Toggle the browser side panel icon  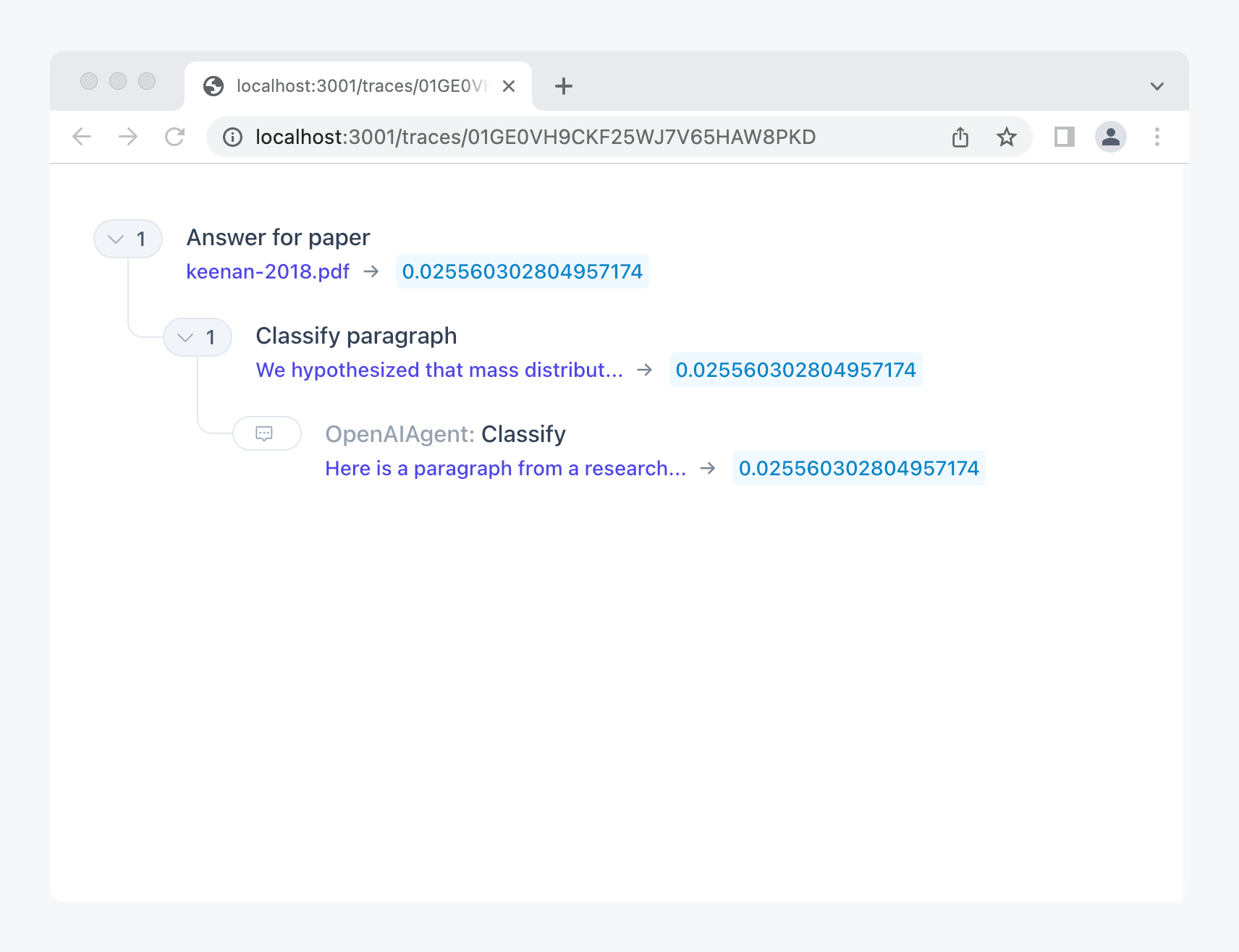point(1064,137)
